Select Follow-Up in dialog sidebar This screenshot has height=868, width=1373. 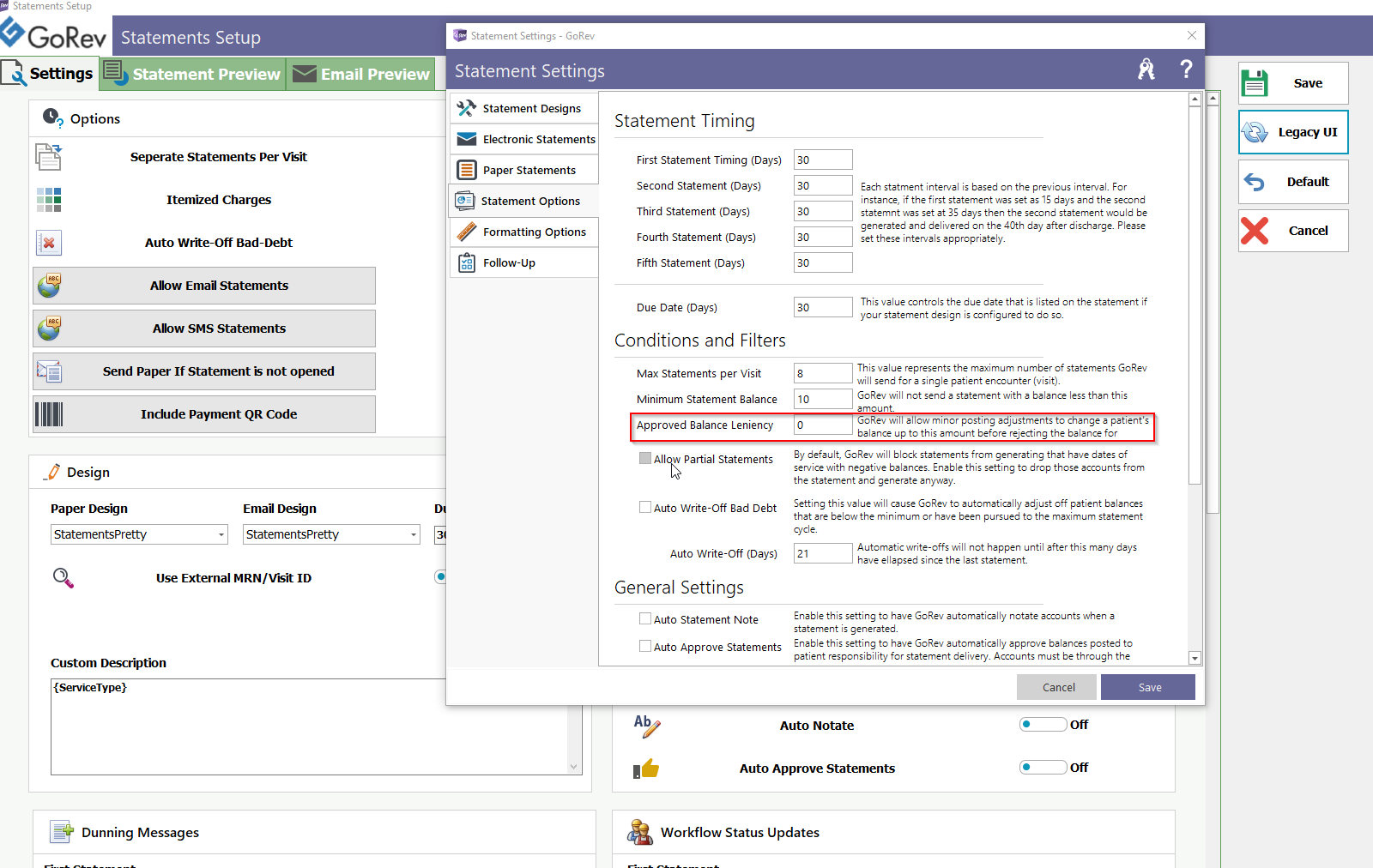click(x=524, y=262)
